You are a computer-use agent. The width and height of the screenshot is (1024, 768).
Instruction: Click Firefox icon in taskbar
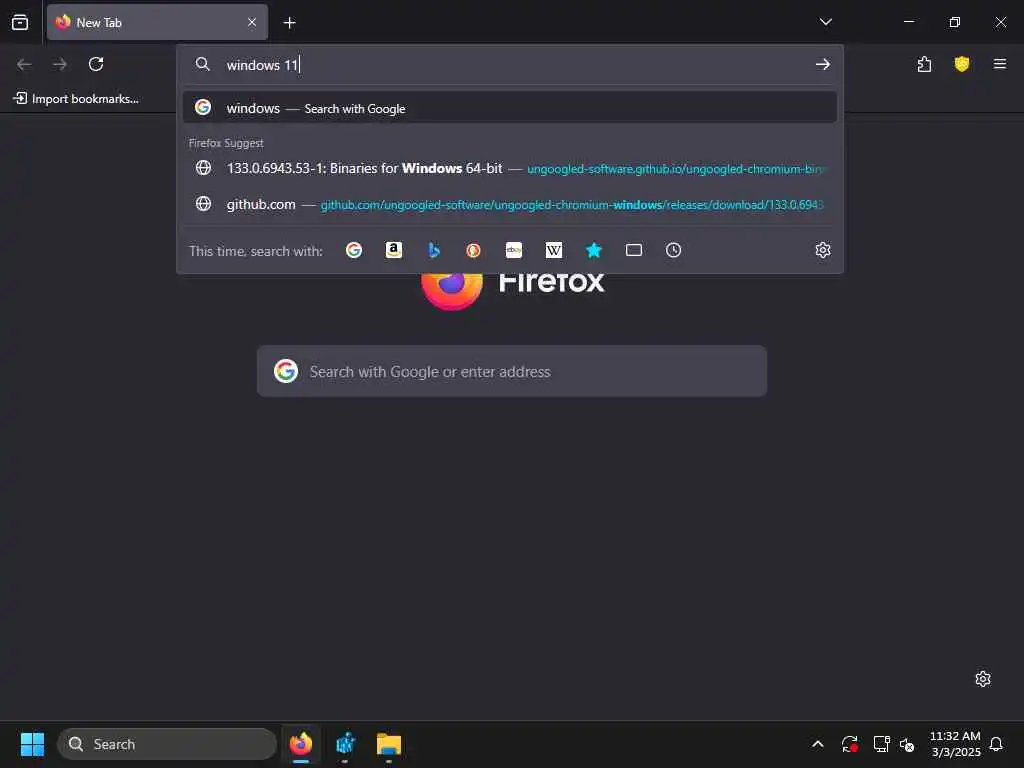(301, 744)
